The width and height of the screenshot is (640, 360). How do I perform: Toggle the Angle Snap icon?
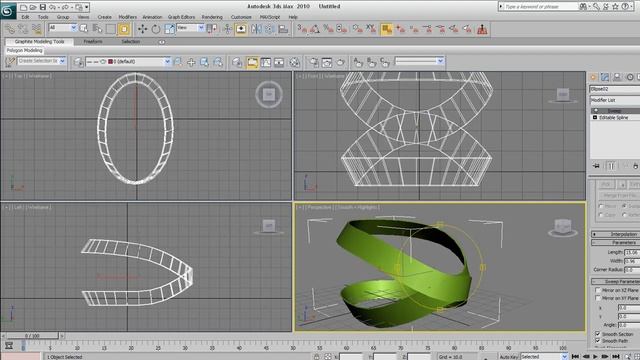click(x=315, y=29)
